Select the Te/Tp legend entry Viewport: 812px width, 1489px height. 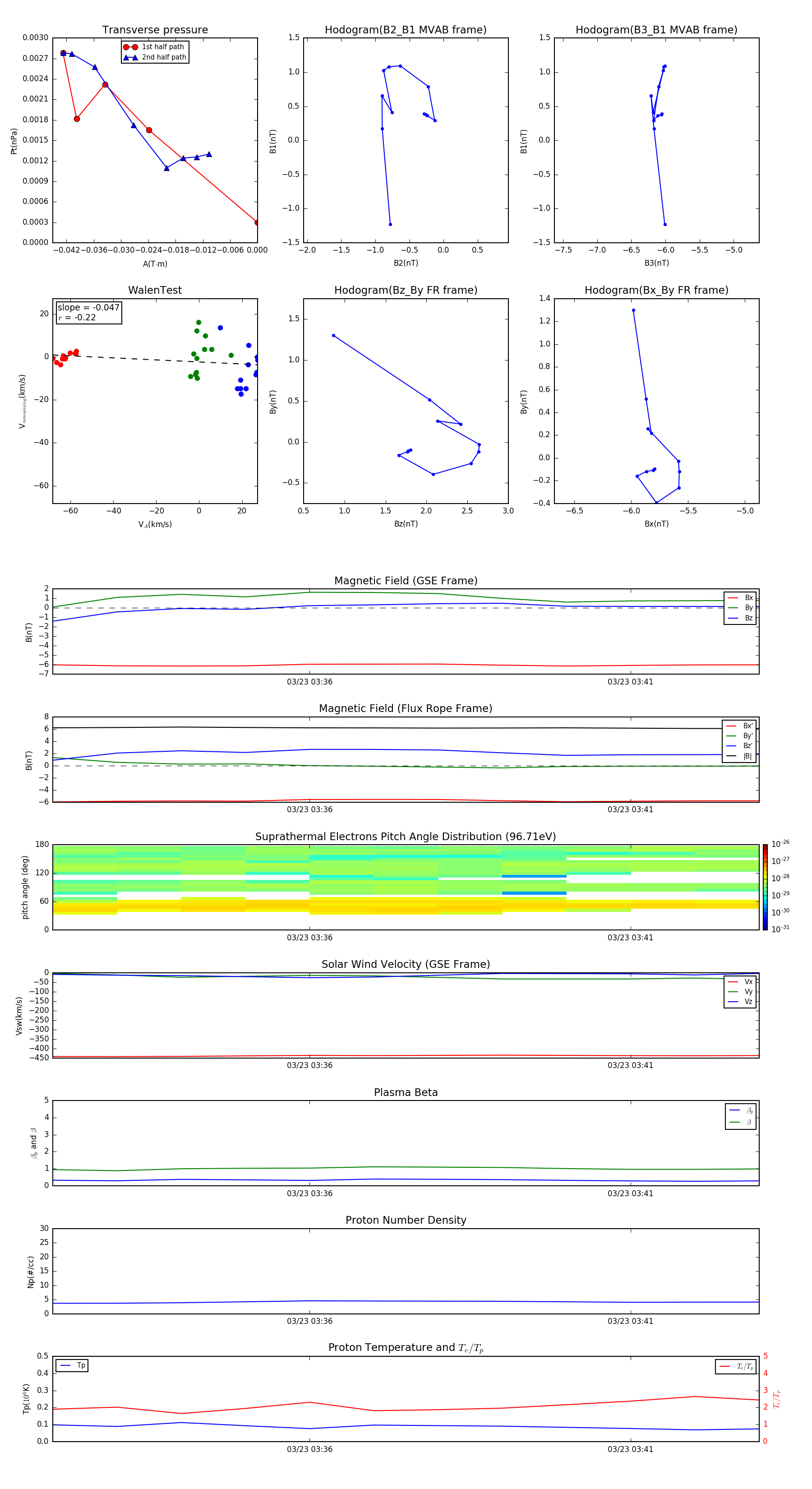[736, 1366]
